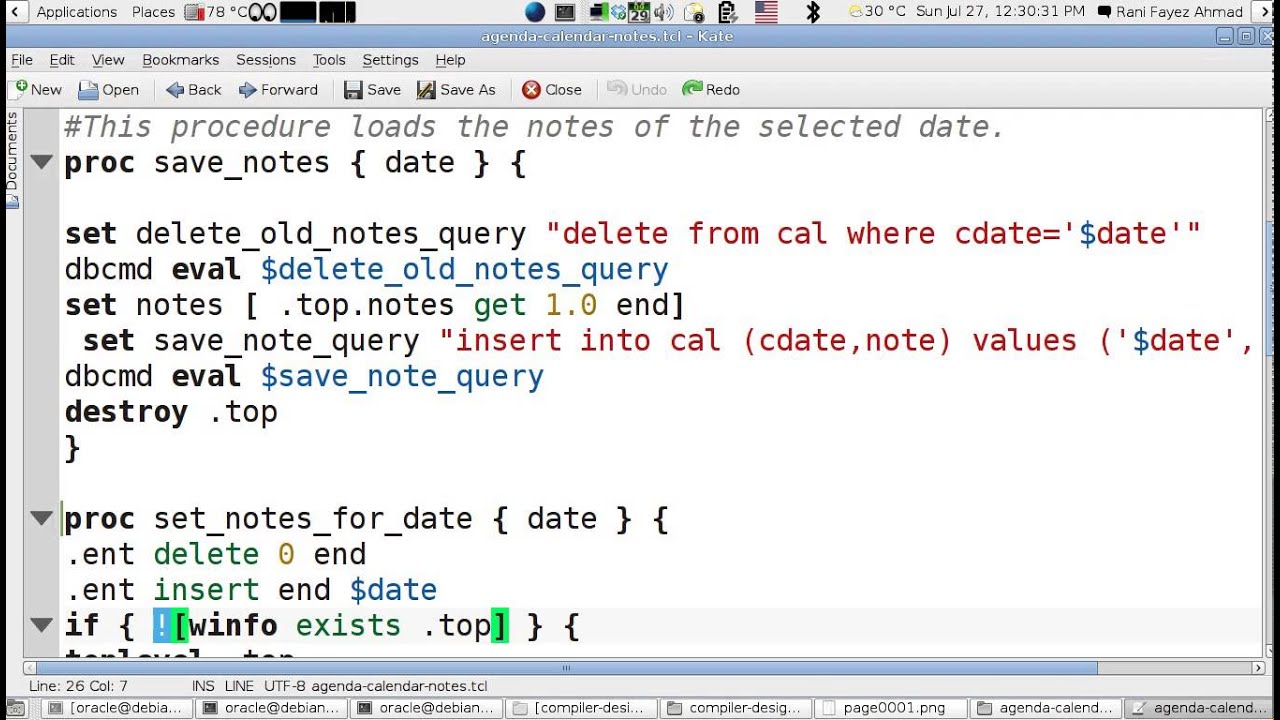Click on 'dbcmd eval $save_note_query' line
The image size is (1280, 720).
point(304,376)
